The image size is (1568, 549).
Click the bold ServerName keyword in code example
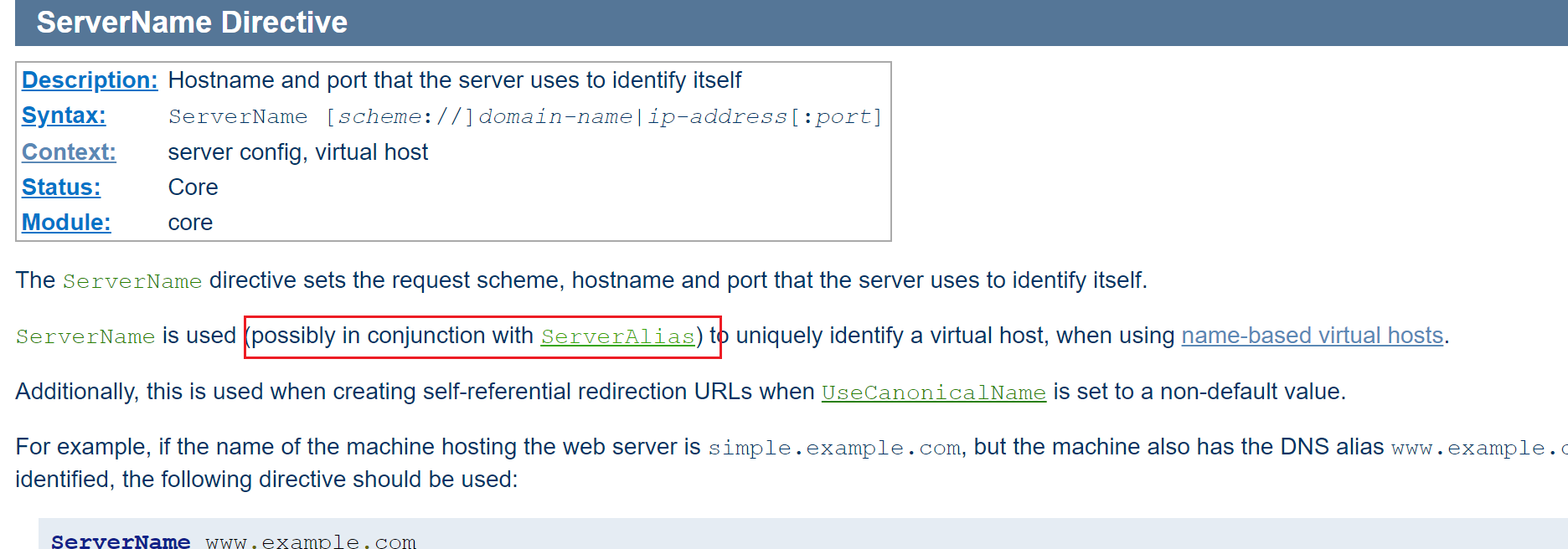point(121,541)
